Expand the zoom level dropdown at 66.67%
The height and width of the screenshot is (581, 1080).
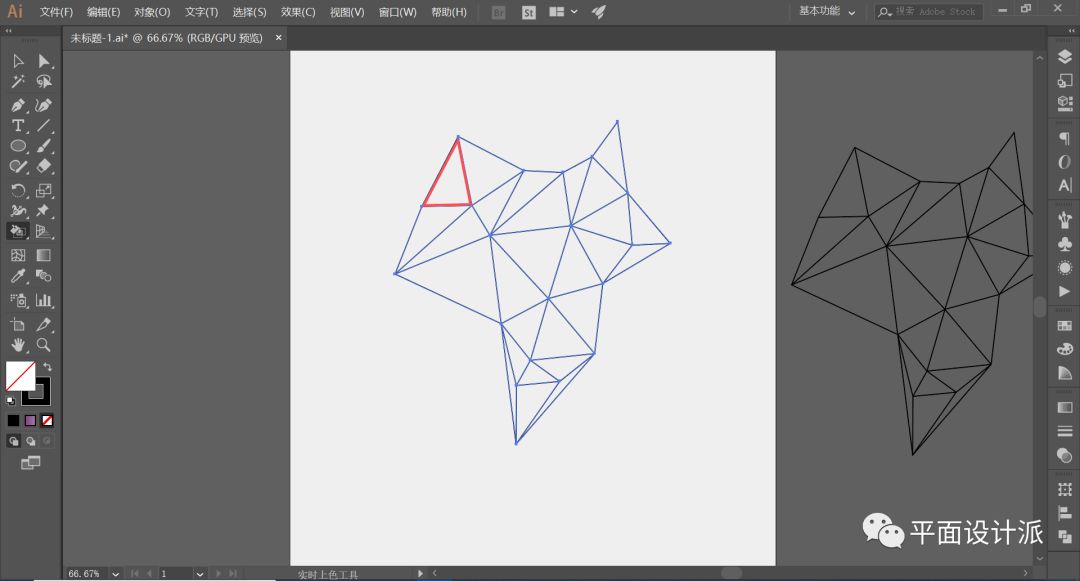(115, 574)
